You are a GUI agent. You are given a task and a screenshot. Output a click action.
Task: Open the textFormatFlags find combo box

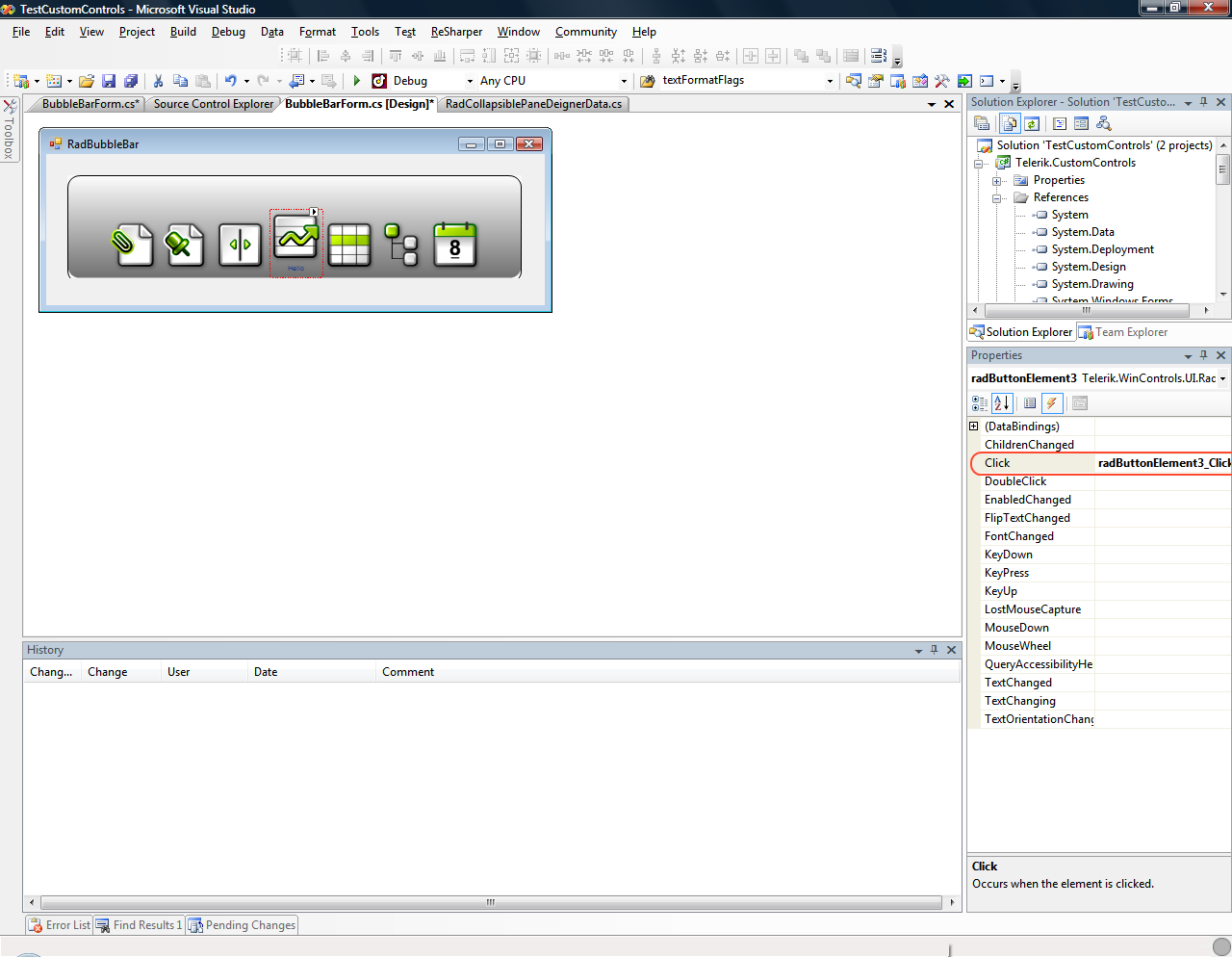(x=830, y=81)
